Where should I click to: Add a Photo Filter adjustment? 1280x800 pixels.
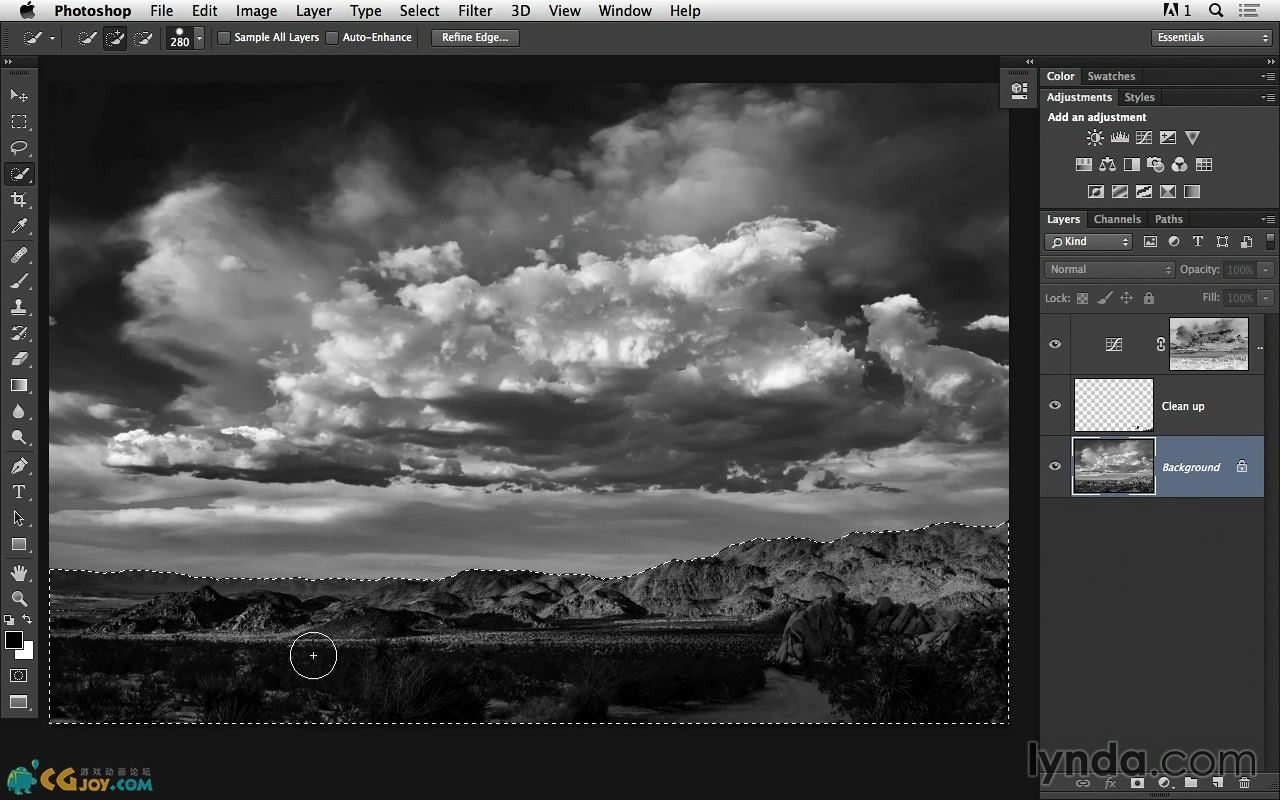1156,165
